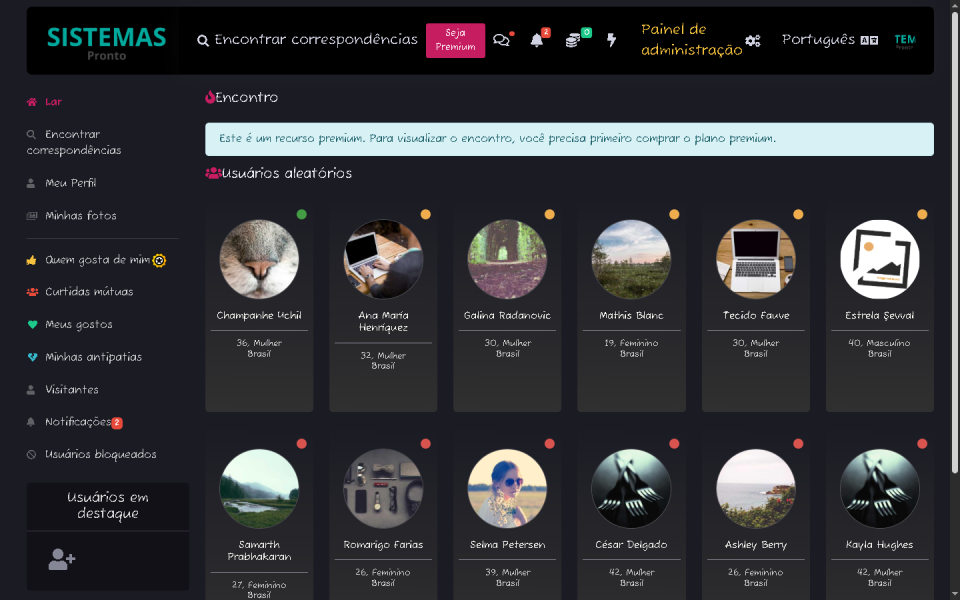Open the add featured user icon
This screenshot has width=960, height=600.
60,560
